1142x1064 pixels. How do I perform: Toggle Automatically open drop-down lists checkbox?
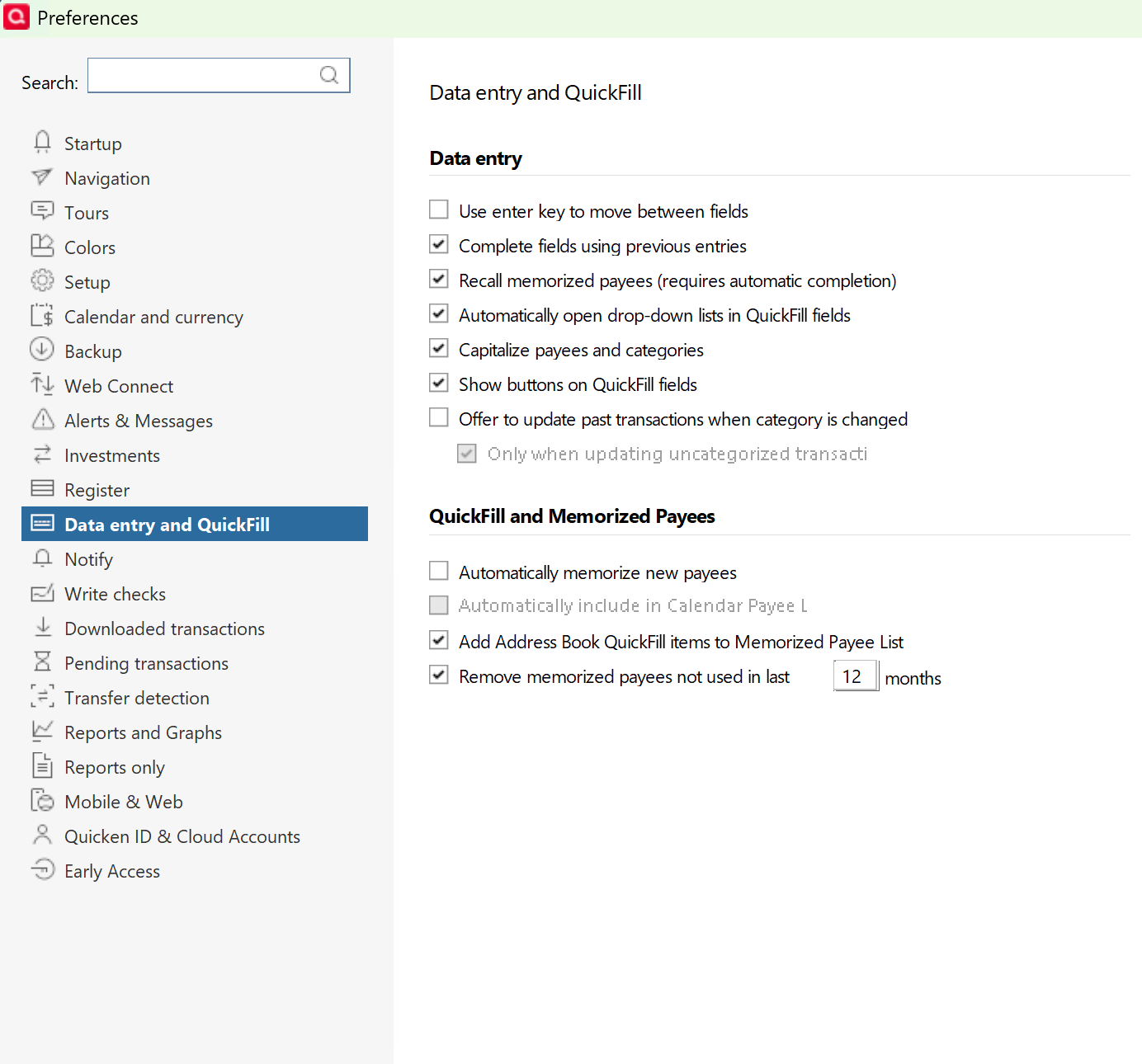439,313
